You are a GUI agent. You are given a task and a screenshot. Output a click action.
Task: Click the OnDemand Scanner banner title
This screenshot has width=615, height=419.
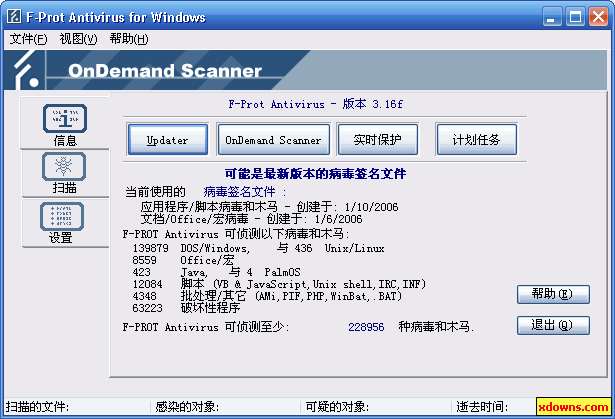165,71
